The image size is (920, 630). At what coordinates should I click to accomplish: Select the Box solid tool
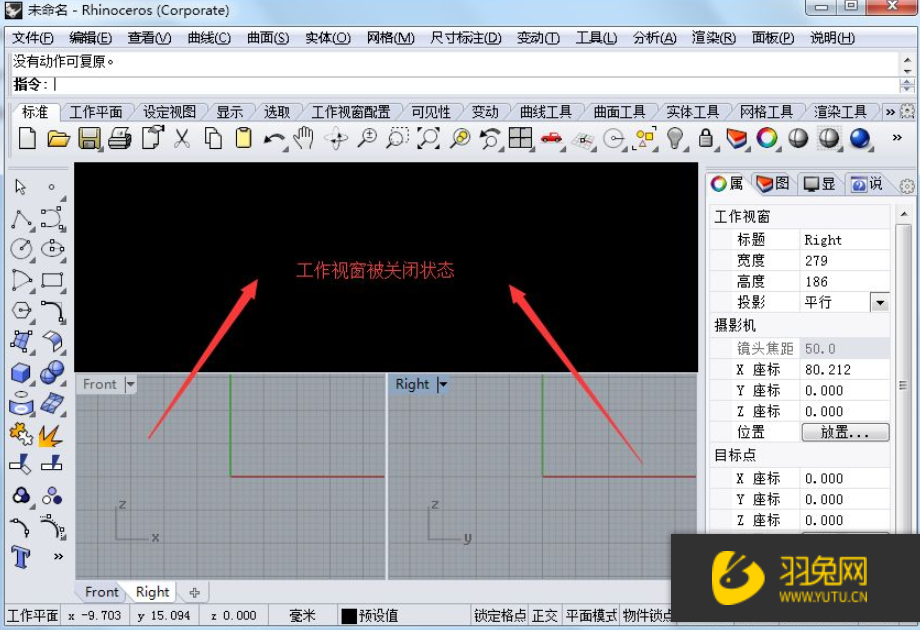pos(21,372)
